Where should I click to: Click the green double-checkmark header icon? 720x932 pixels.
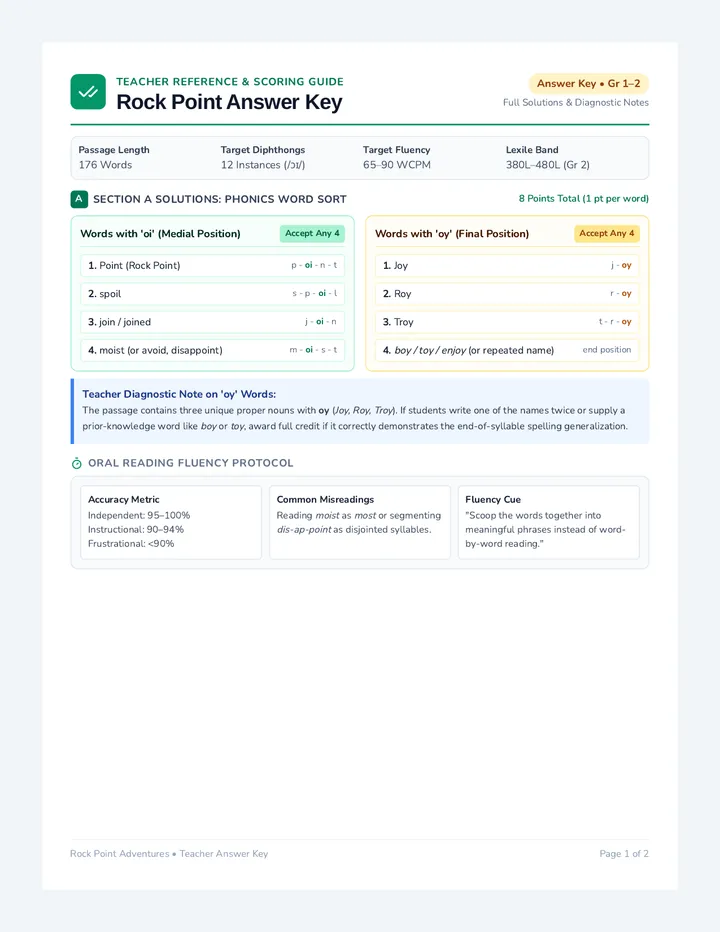(88, 92)
